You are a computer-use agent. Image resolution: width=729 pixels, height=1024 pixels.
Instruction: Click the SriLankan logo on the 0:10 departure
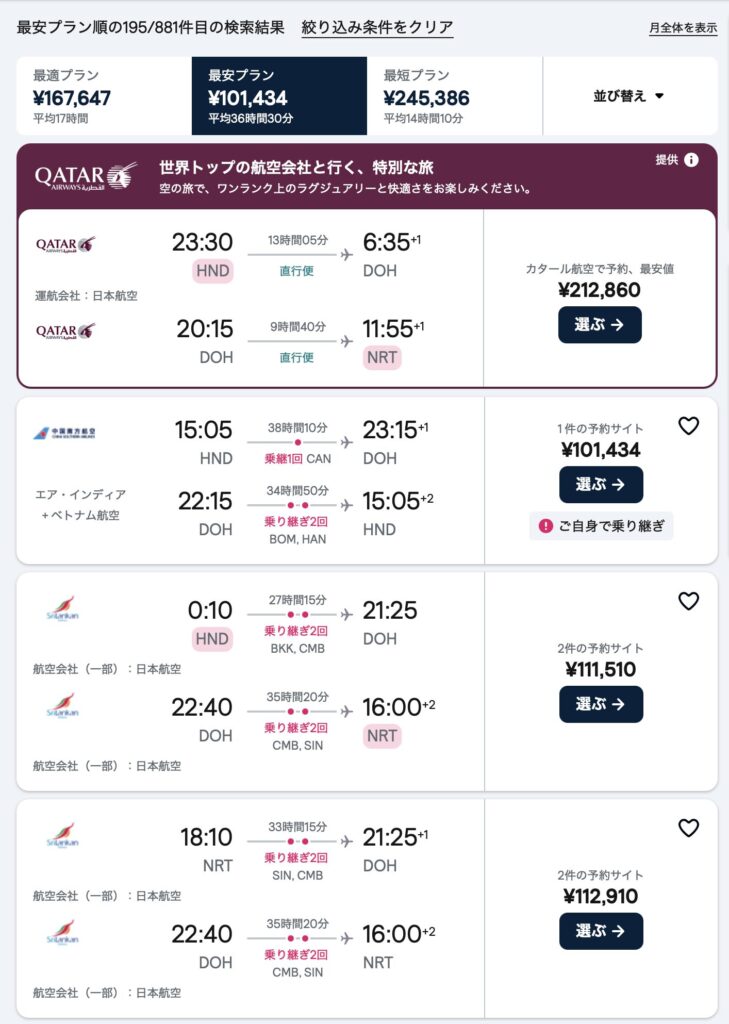pyautogui.click(x=62, y=610)
